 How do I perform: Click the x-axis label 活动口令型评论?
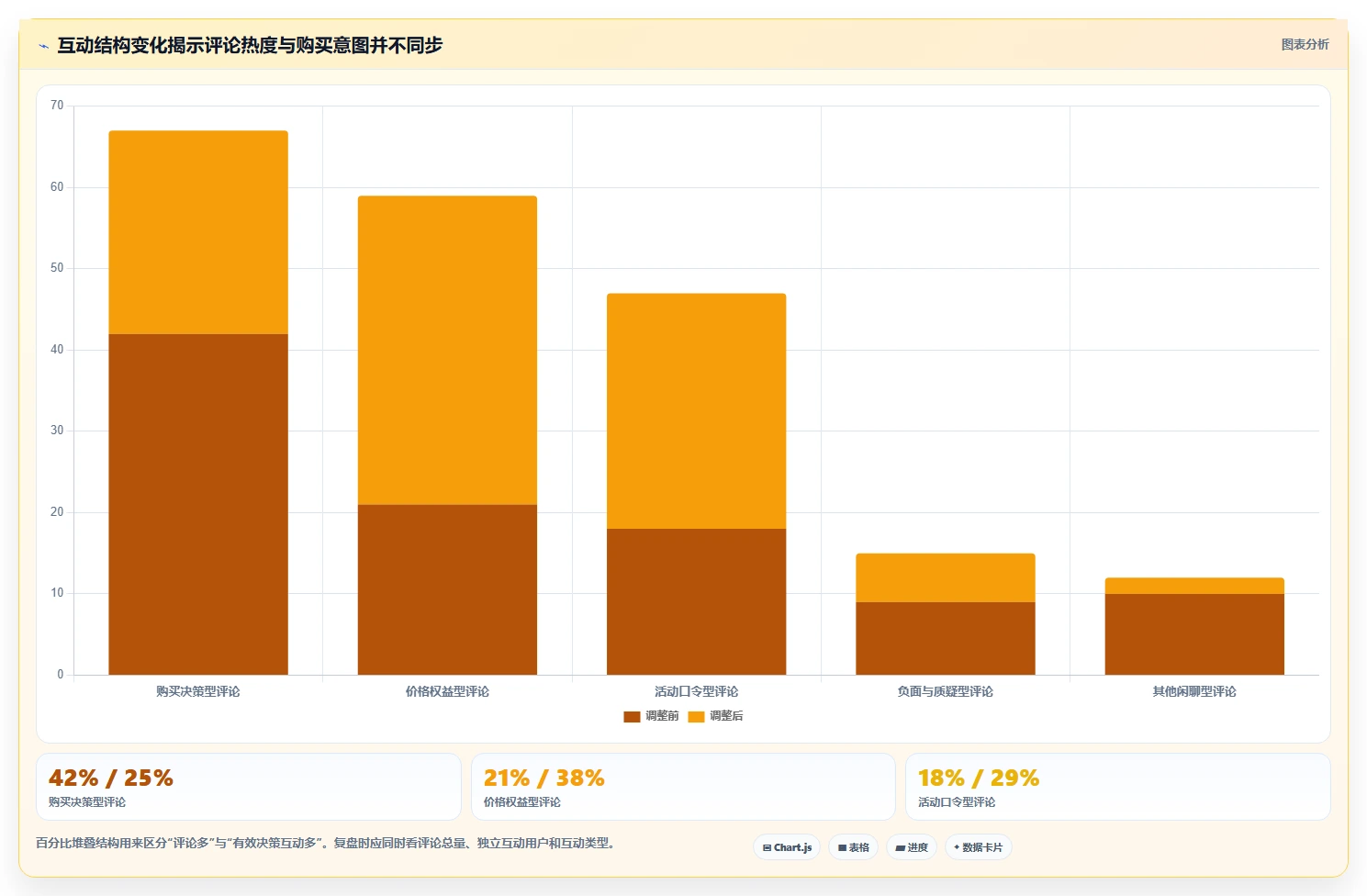coord(696,691)
